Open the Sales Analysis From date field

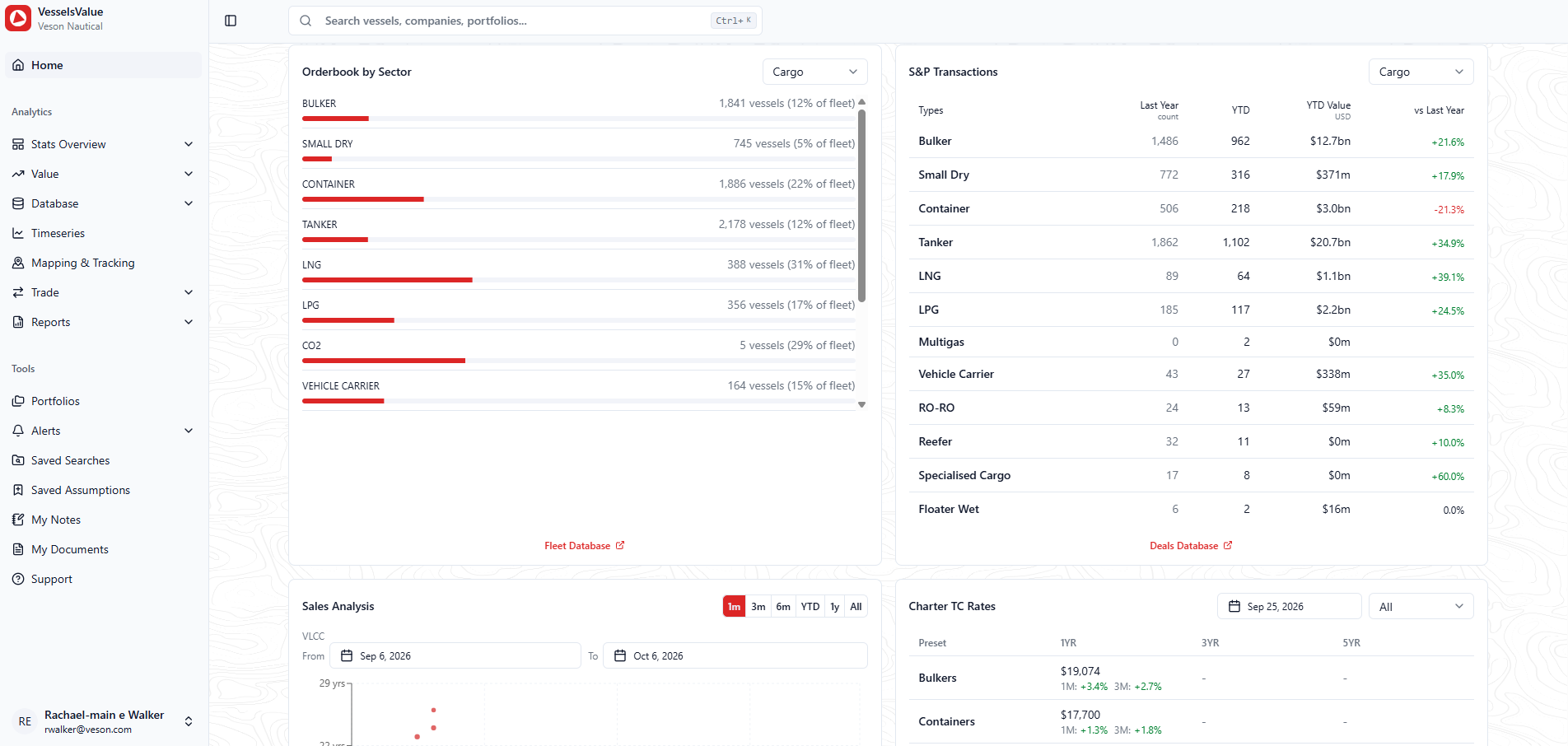tap(455, 655)
